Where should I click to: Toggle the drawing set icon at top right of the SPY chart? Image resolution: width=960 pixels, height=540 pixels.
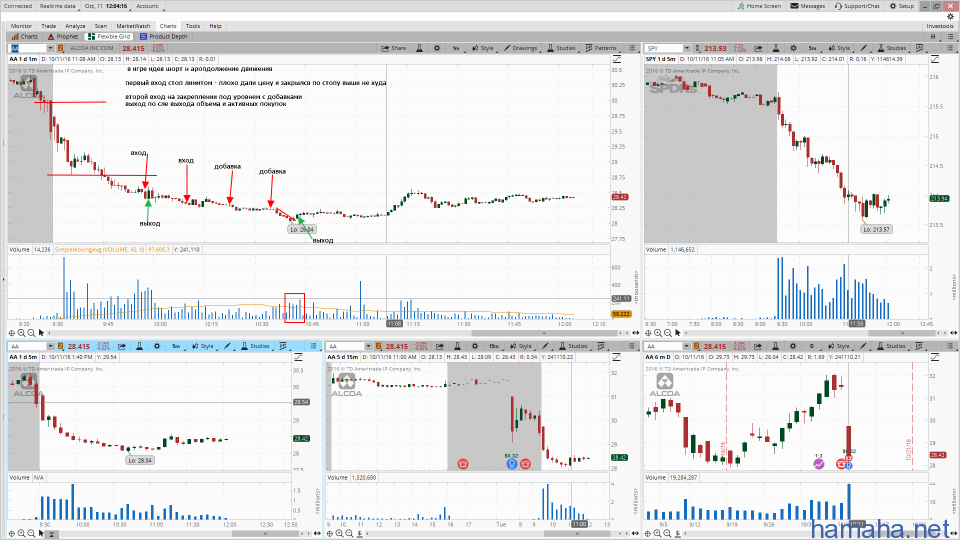(x=935, y=59)
